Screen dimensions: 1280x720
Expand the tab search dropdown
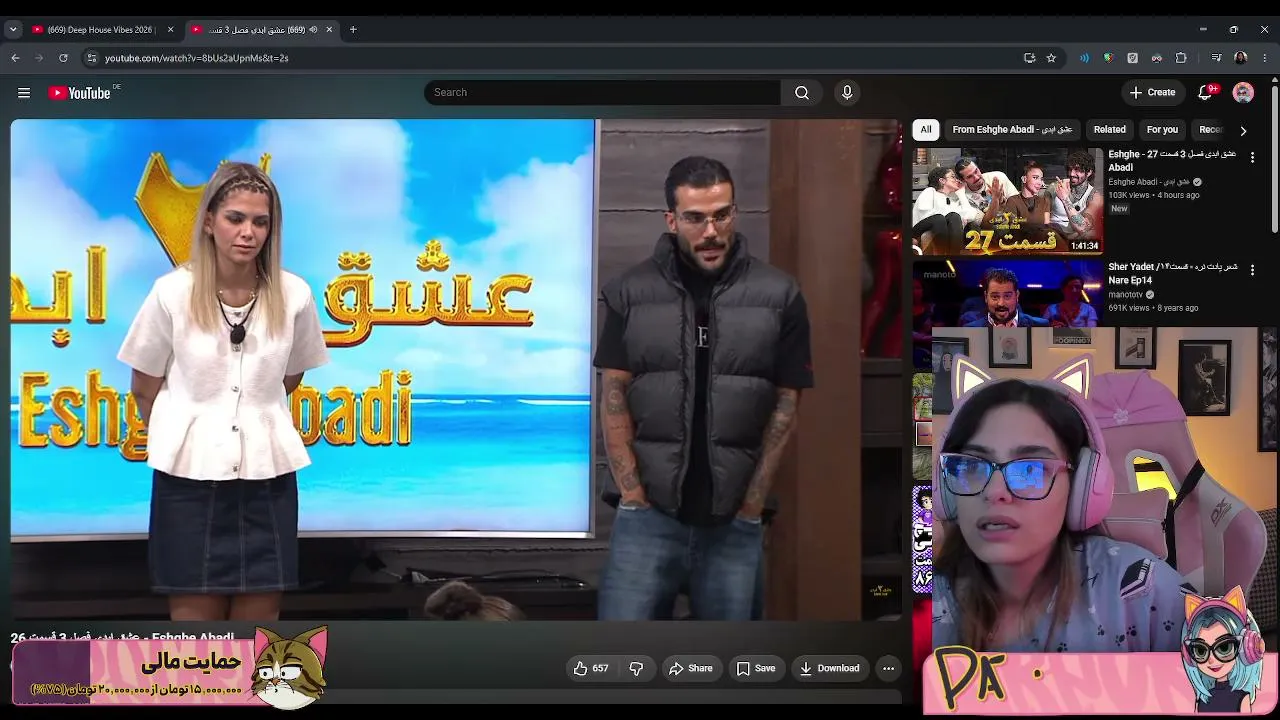pyautogui.click(x=13, y=30)
